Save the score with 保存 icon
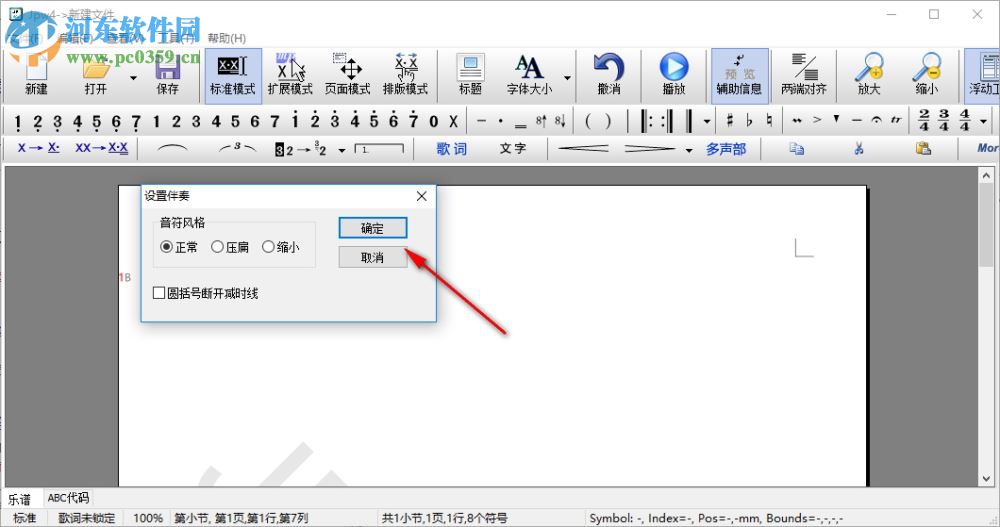The image size is (1000, 527). pos(168,75)
